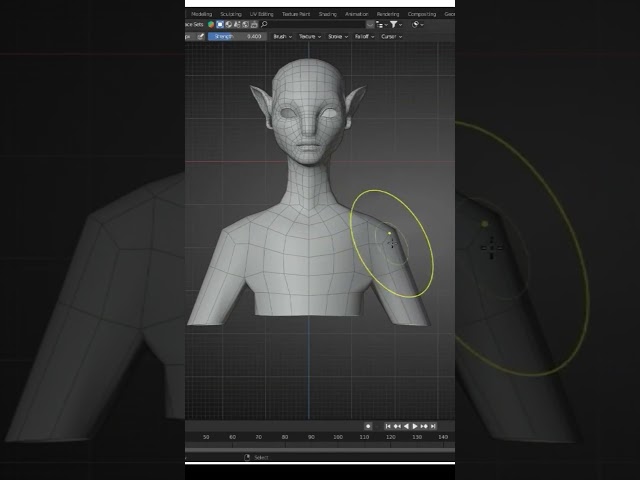Toggle the auto keying record button
The width and height of the screenshot is (640, 480).
click(368, 426)
